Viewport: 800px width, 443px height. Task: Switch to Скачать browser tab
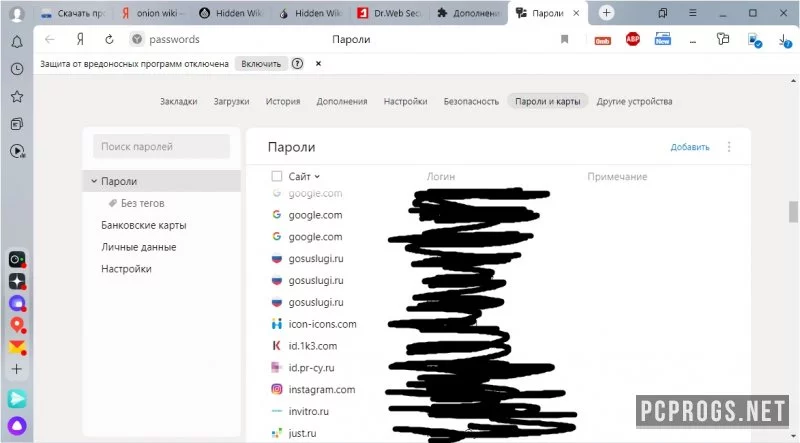[74, 14]
